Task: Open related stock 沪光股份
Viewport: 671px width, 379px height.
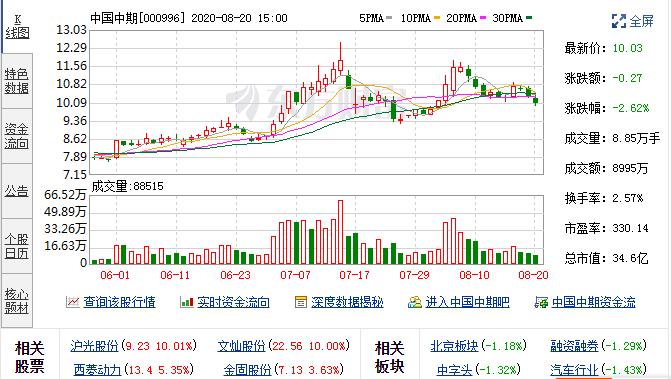Action: point(94,346)
